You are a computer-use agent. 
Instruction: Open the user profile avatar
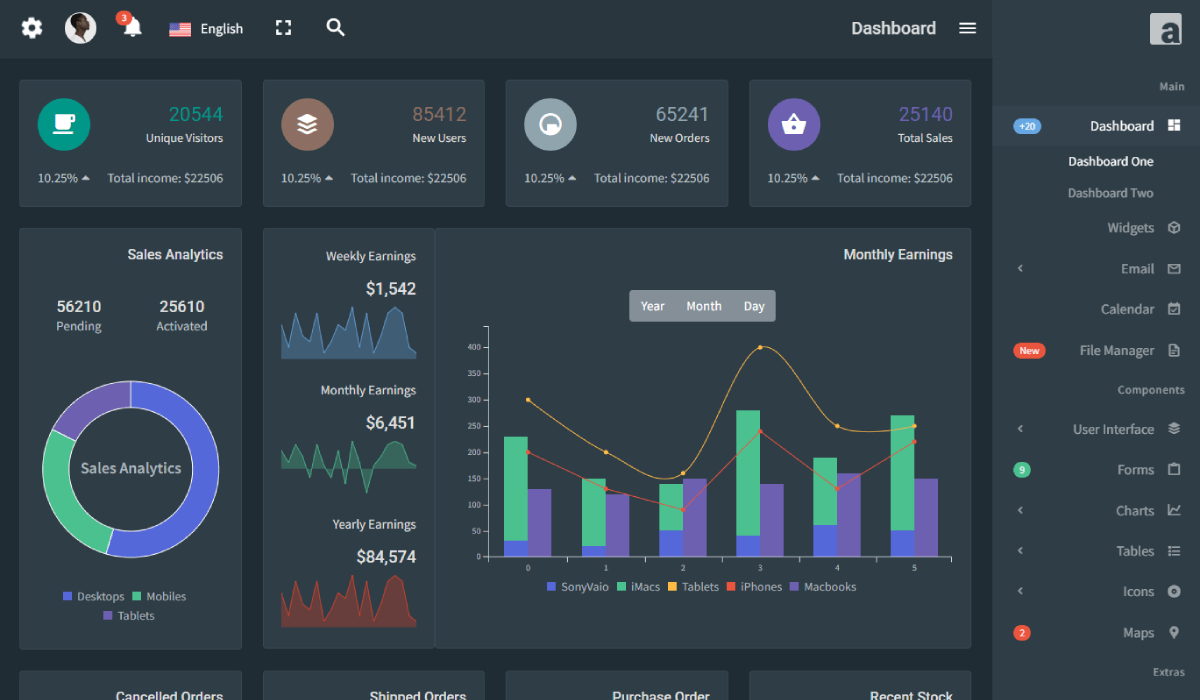tap(81, 28)
